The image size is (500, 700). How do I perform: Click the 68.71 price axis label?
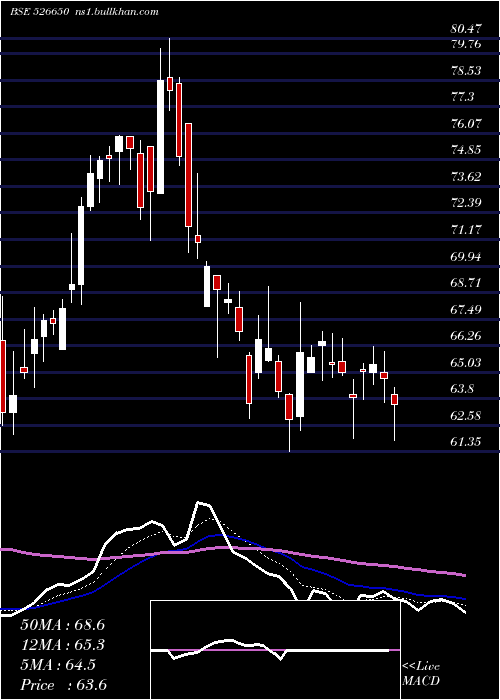pyautogui.click(x=467, y=283)
